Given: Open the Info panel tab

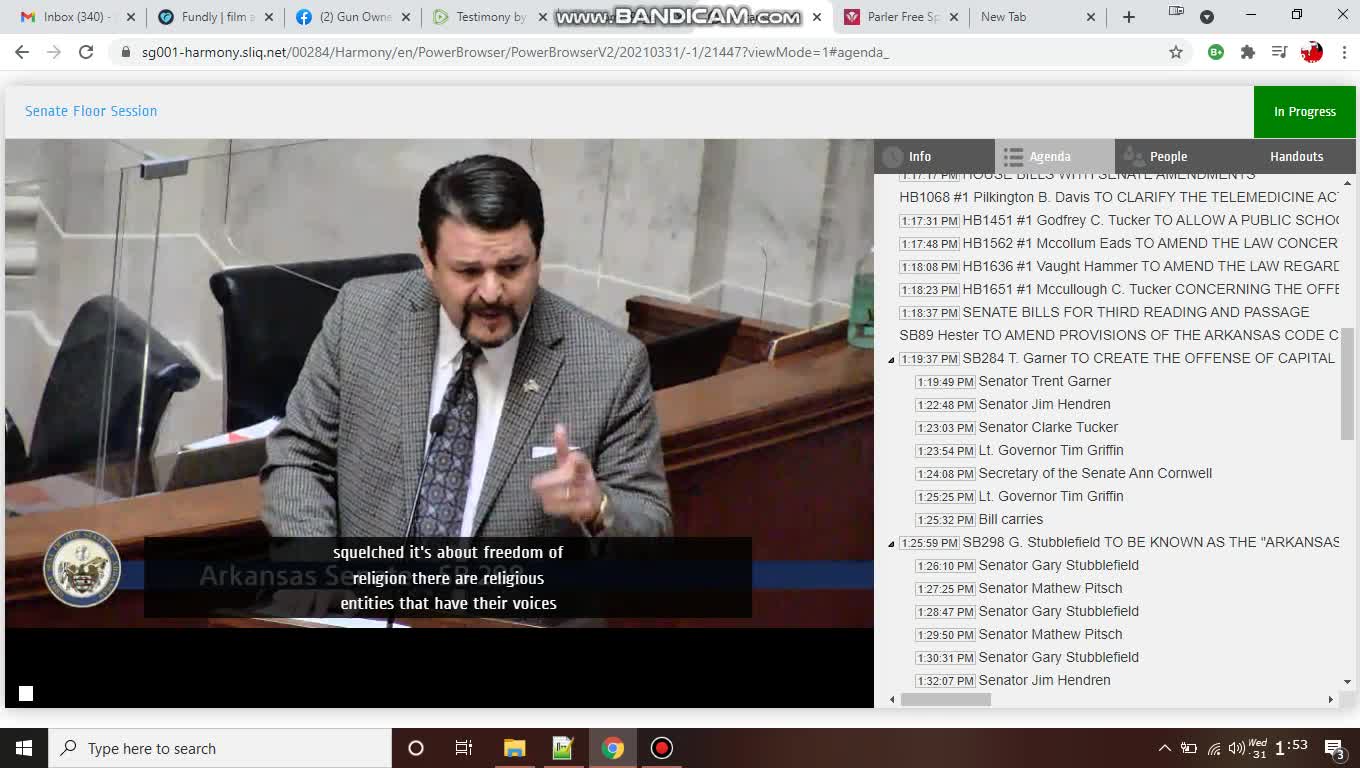Looking at the screenshot, I should [934, 156].
